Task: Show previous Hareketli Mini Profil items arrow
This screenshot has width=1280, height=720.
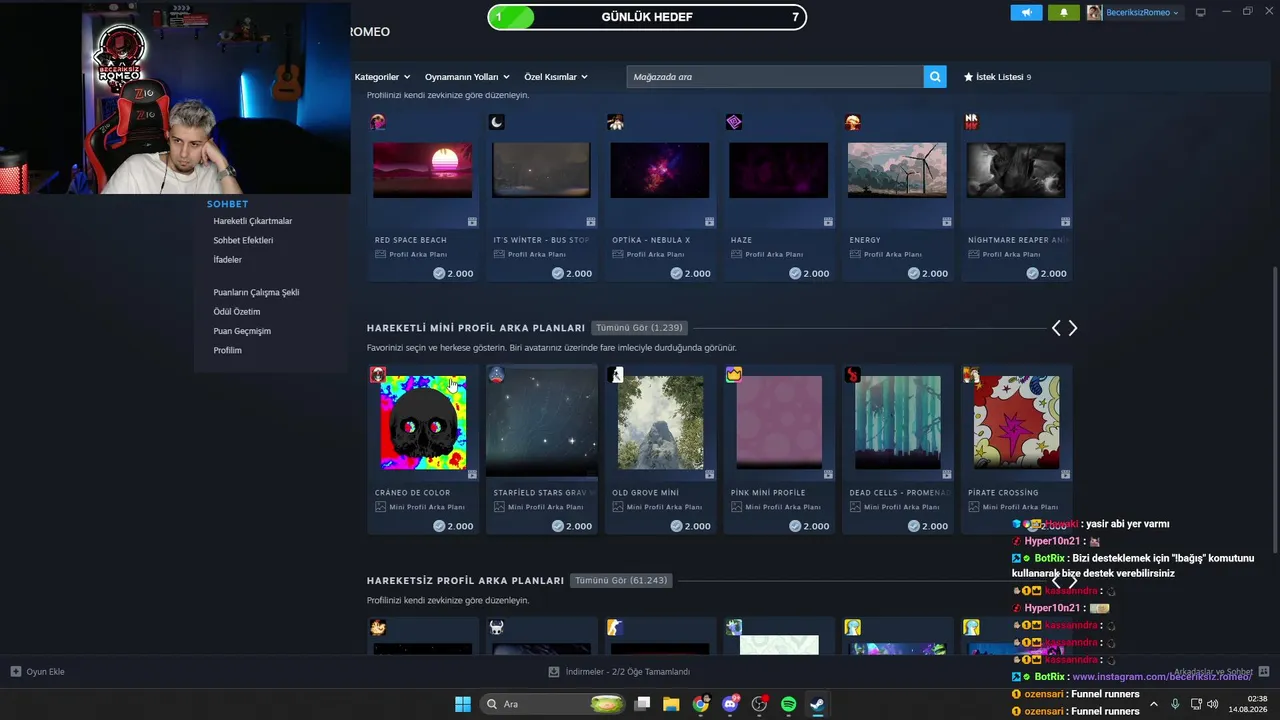Action: (x=1056, y=328)
